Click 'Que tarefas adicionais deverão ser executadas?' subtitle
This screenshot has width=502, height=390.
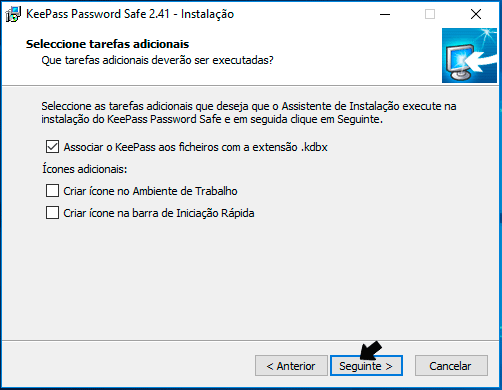(x=157, y=60)
